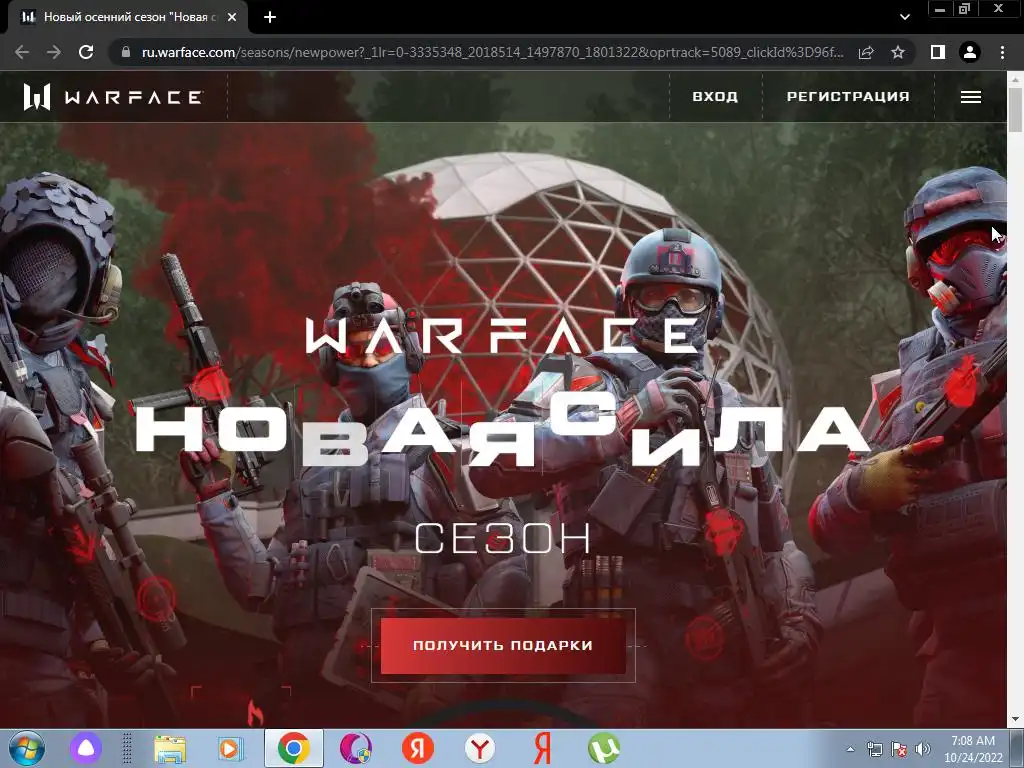Screen dimensions: 1024x768
Task: Click the СЕЗОН hero text
Action: tap(503, 537)
